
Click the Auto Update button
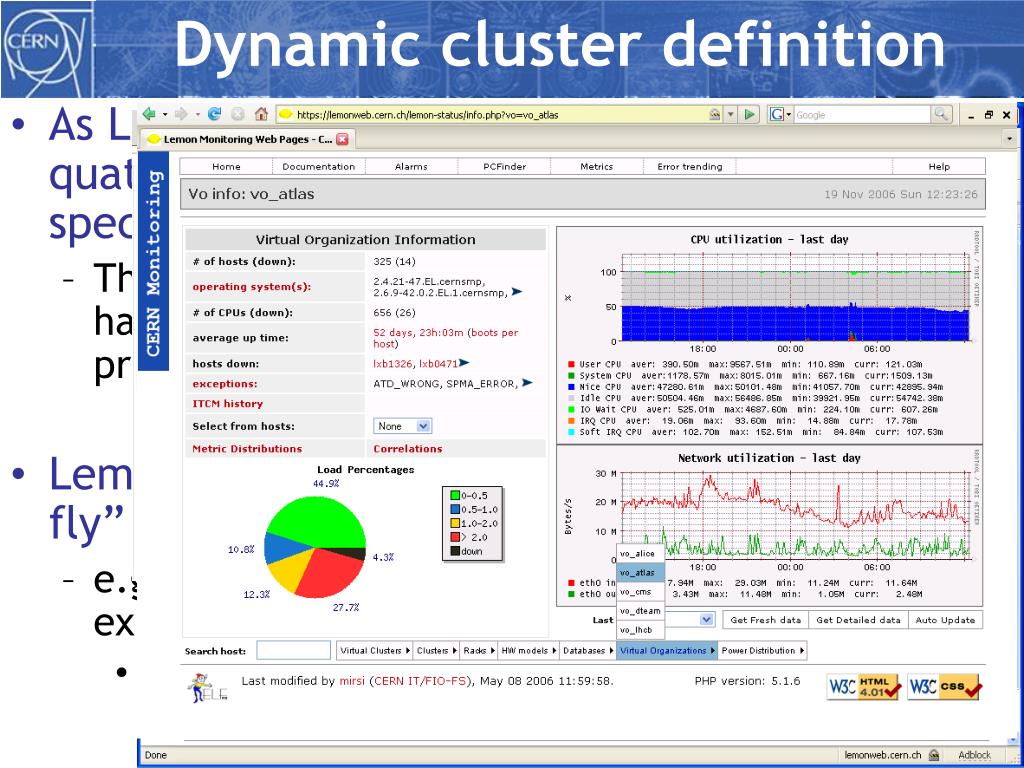pos(945,620)
